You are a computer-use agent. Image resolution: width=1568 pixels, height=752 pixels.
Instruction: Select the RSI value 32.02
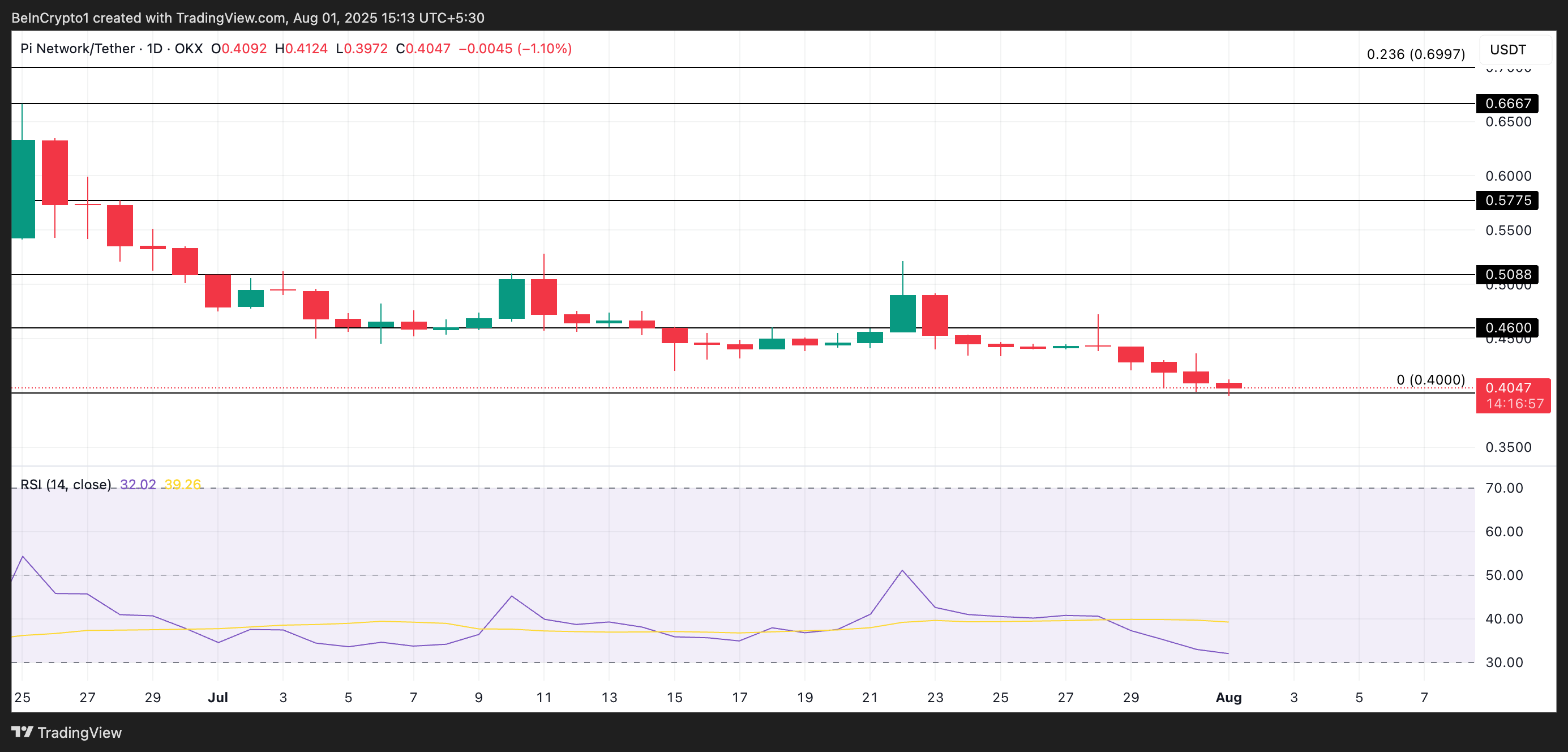pos(139,484)
